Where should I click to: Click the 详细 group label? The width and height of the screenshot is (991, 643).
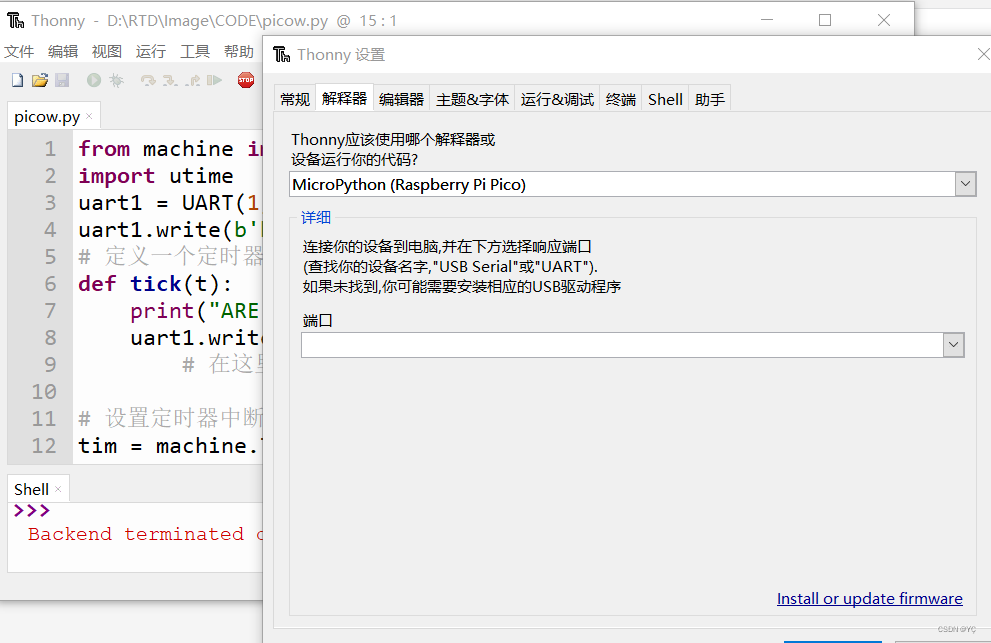[x=316, y=217]
